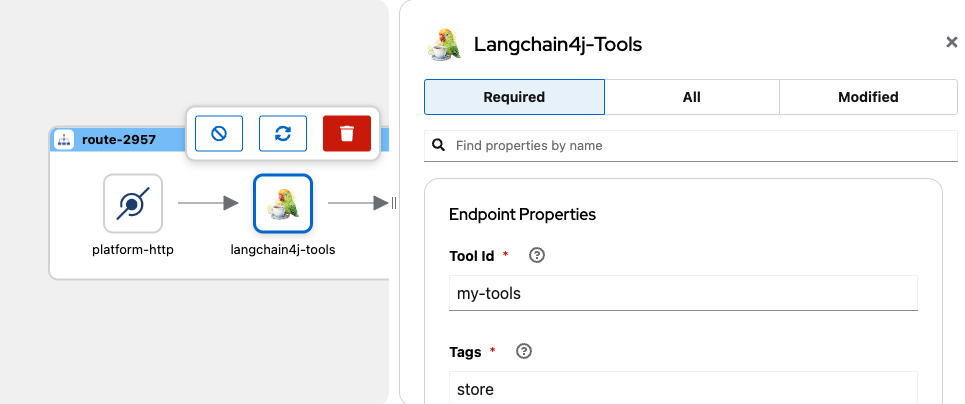Screen dimensions: 965x404
Task: Click the platform-http node label
Action: click(x=133, y=249)
